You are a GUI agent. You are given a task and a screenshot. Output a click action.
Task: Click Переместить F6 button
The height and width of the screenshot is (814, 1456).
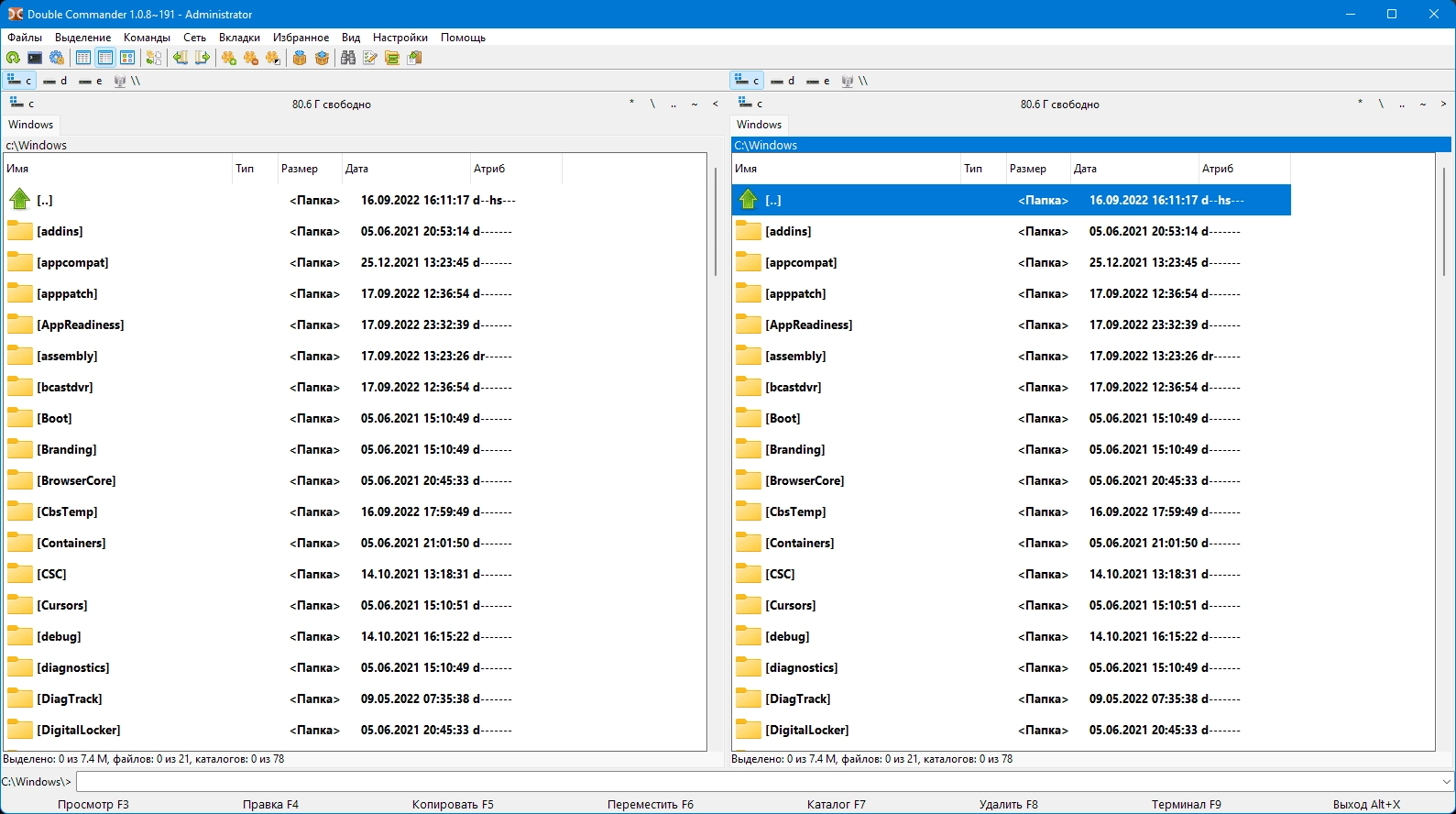point(651,804)
